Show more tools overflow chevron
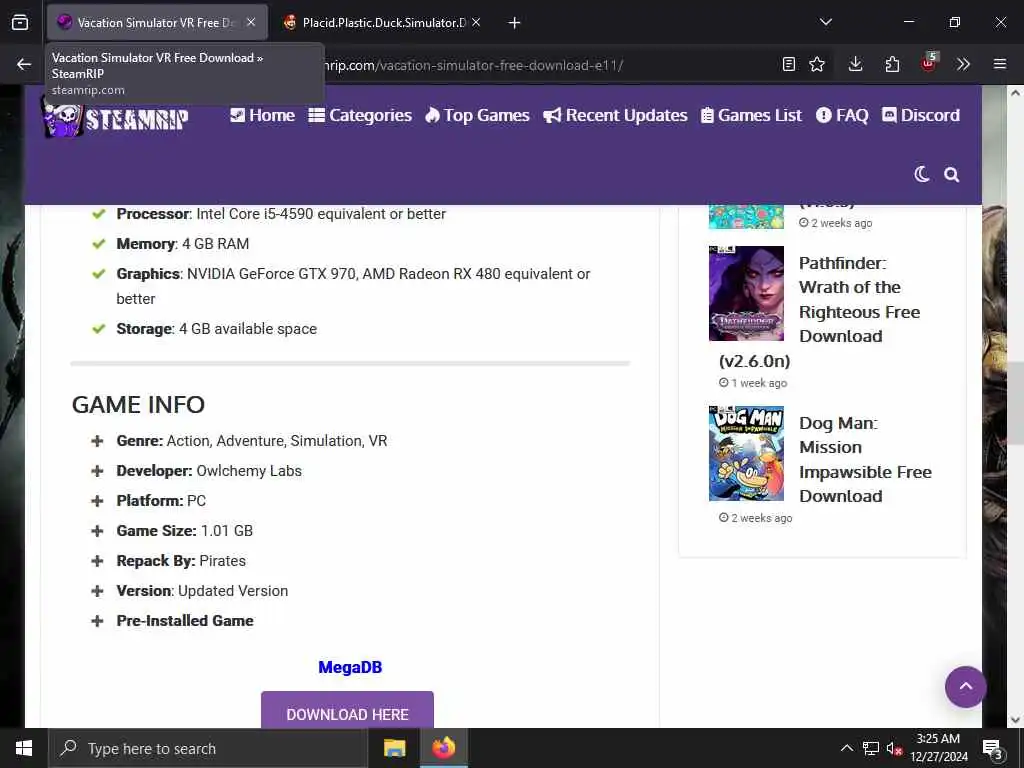This screenshot has width=1024, height=768. click(963, 64)
